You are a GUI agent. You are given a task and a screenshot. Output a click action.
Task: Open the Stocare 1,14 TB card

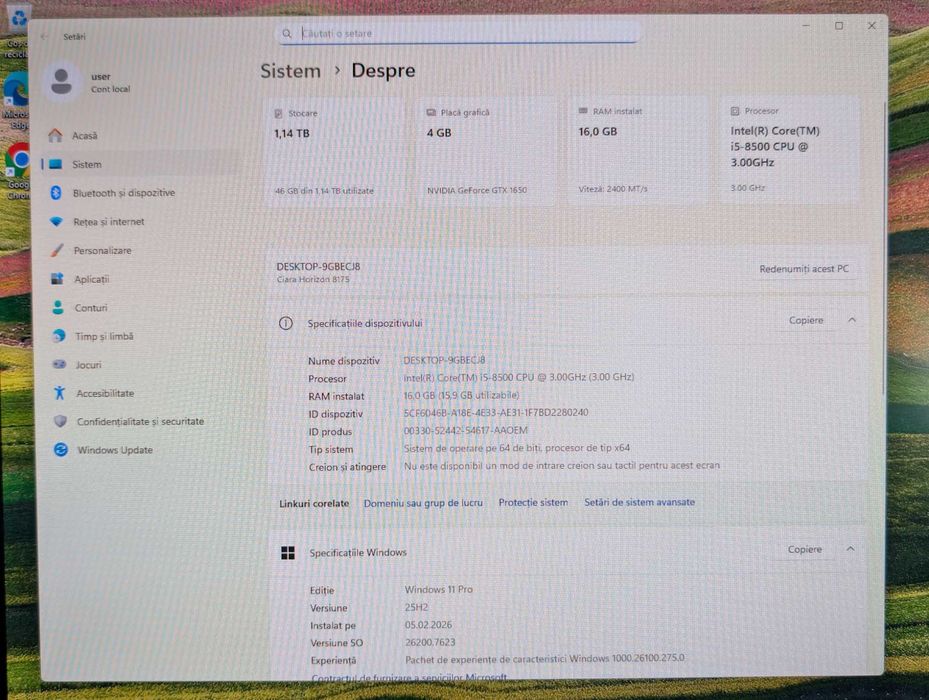click(335, 151)
